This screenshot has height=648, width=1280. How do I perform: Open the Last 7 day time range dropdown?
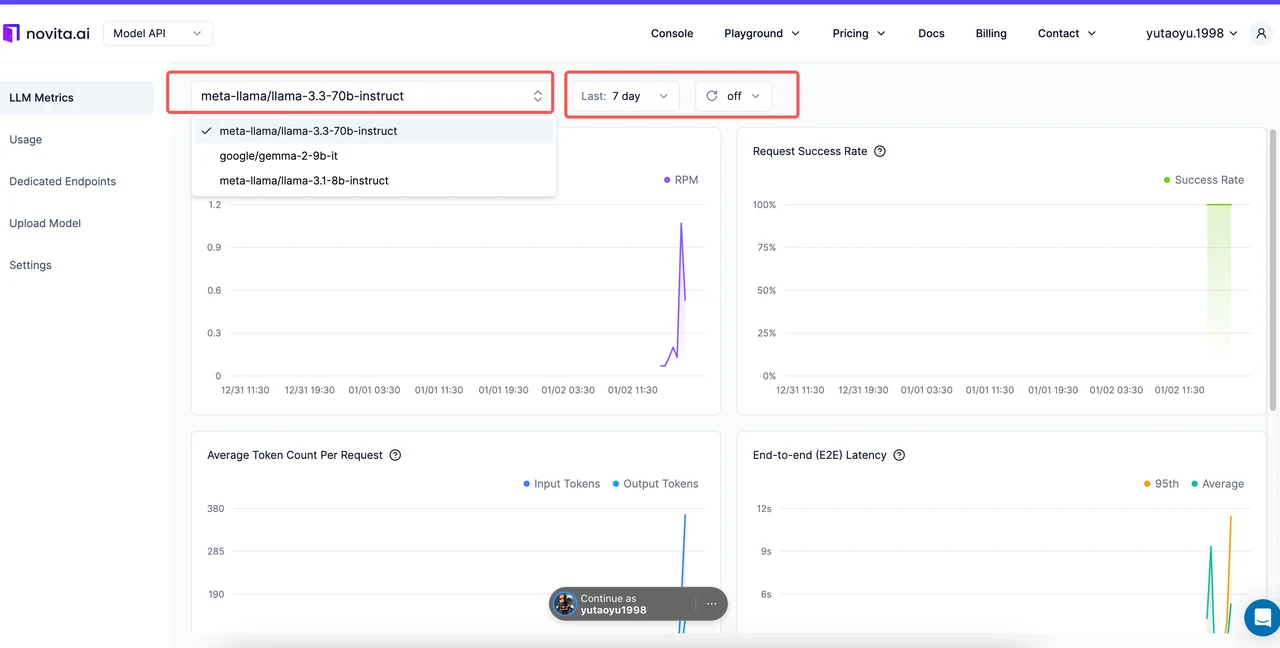[625, 96]
